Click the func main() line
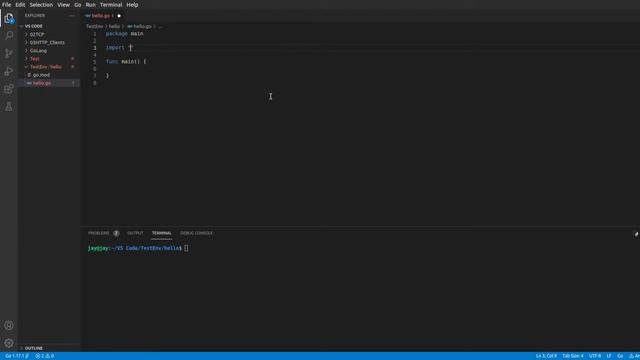The width and height of the screenshot is (640, 360). pyautogui.click(x=126, y=62)
